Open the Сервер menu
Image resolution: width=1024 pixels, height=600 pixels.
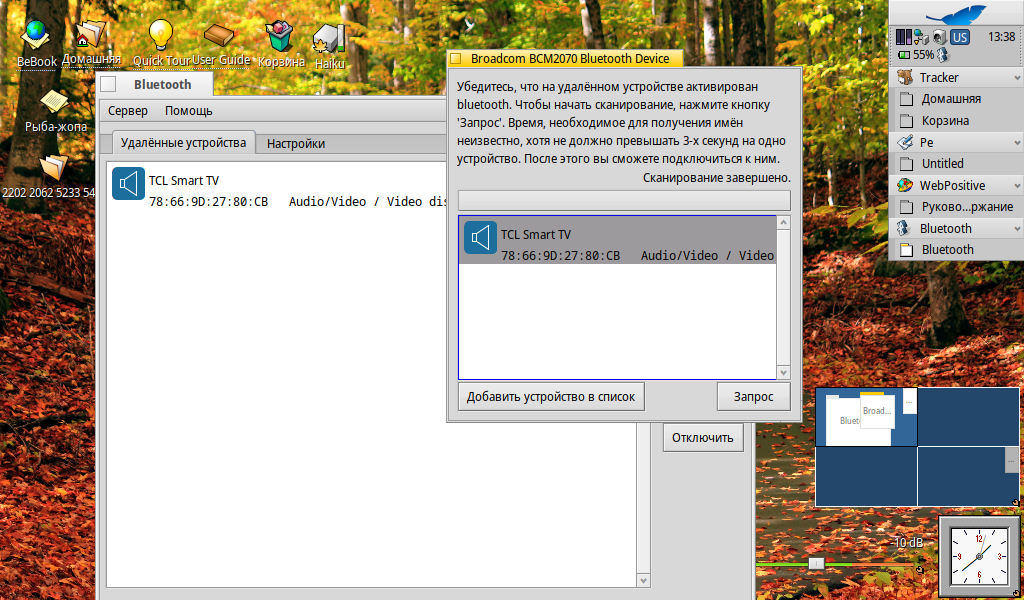[x=128, y=111]
